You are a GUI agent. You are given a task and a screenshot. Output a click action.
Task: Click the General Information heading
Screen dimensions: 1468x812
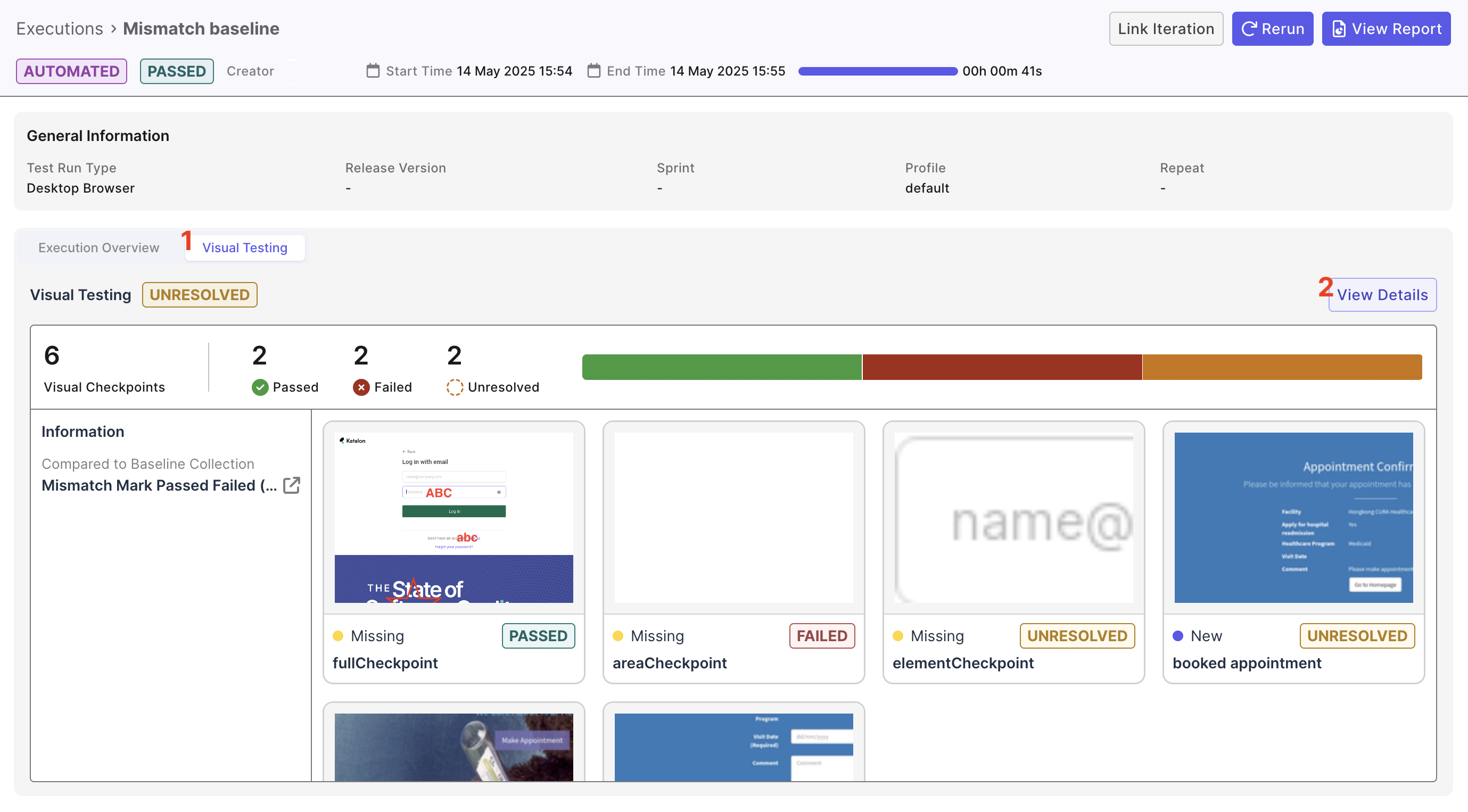pos(98,136)
